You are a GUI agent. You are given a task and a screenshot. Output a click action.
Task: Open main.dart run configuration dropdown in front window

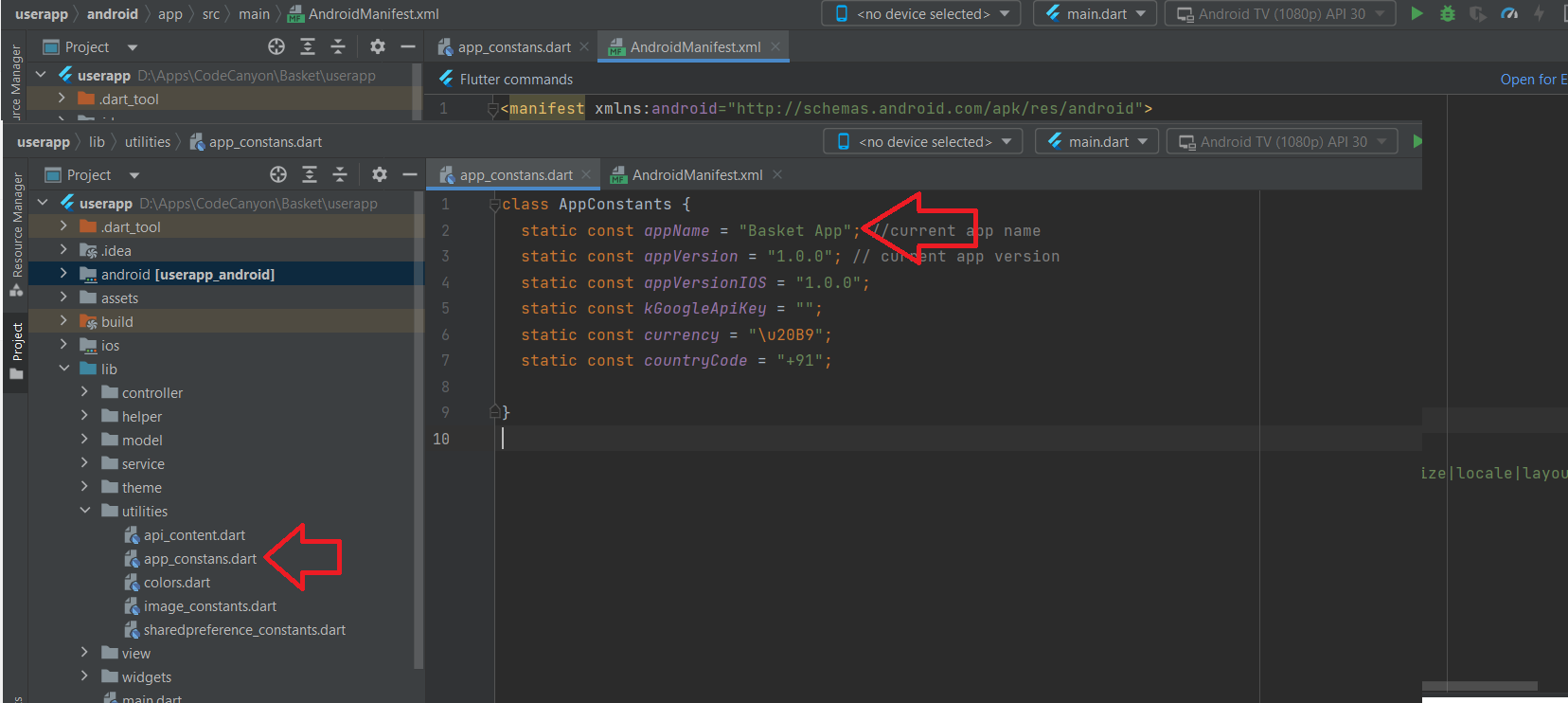1097,141
